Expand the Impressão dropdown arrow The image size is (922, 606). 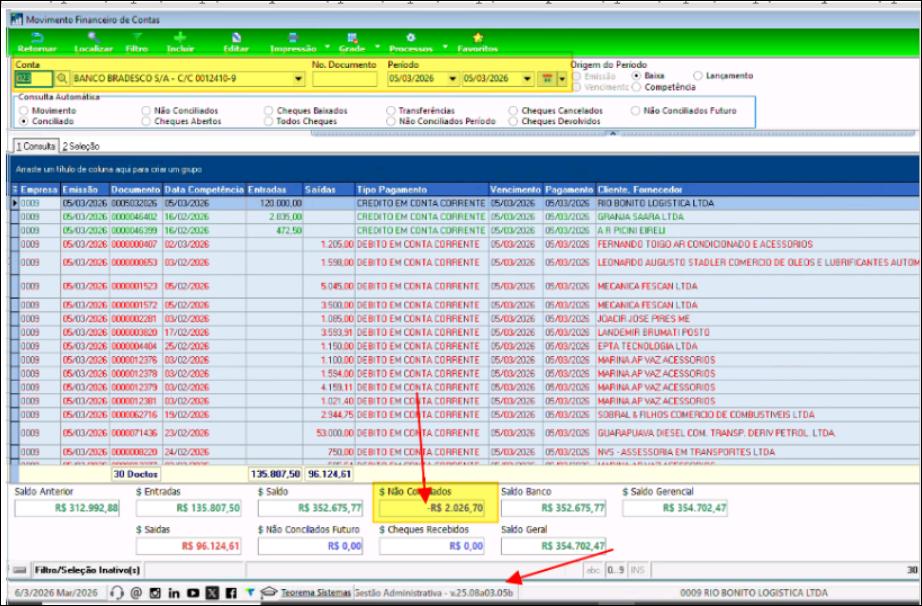click(327, 46)
